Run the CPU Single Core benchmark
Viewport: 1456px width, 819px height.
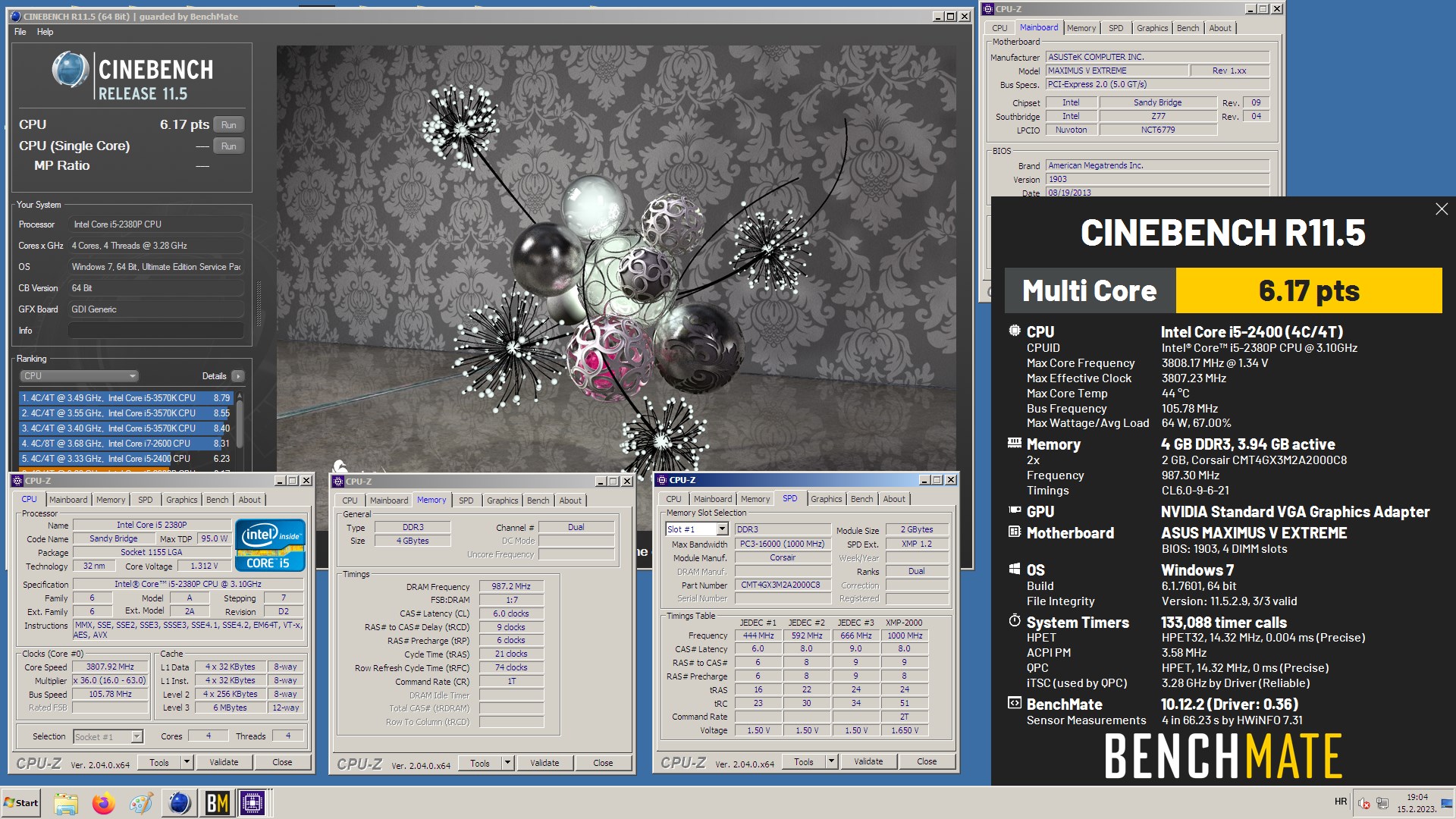click(229, 146)
